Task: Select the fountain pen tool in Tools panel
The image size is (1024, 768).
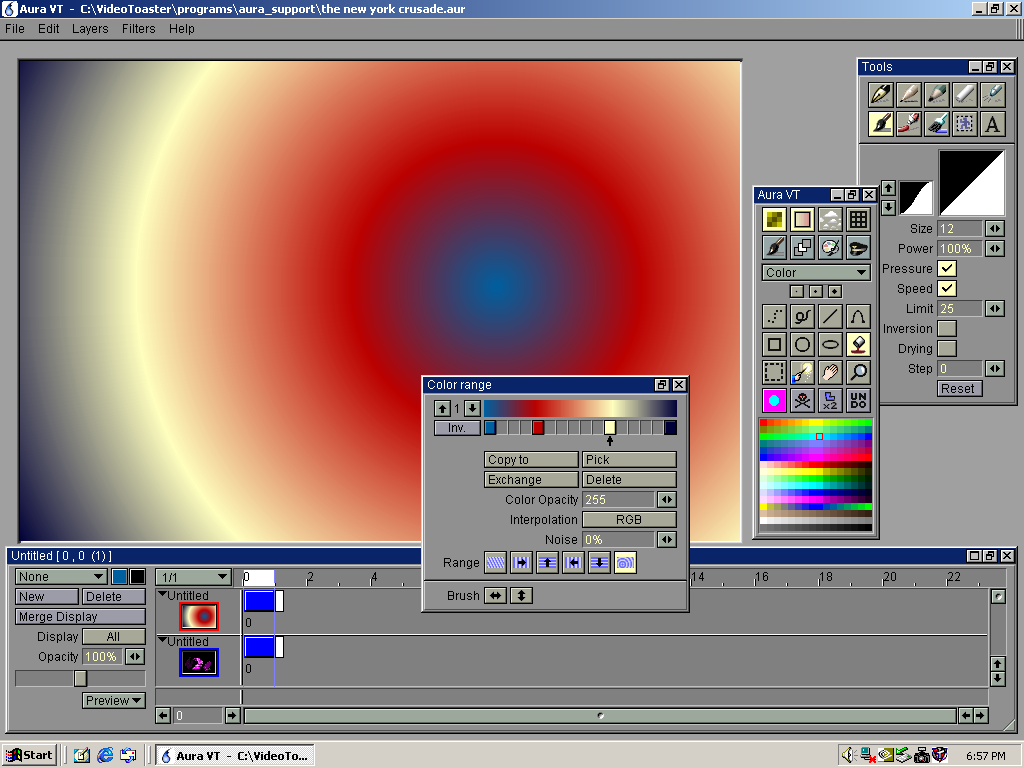Action: pyautogui.click(x=881, y=95)
